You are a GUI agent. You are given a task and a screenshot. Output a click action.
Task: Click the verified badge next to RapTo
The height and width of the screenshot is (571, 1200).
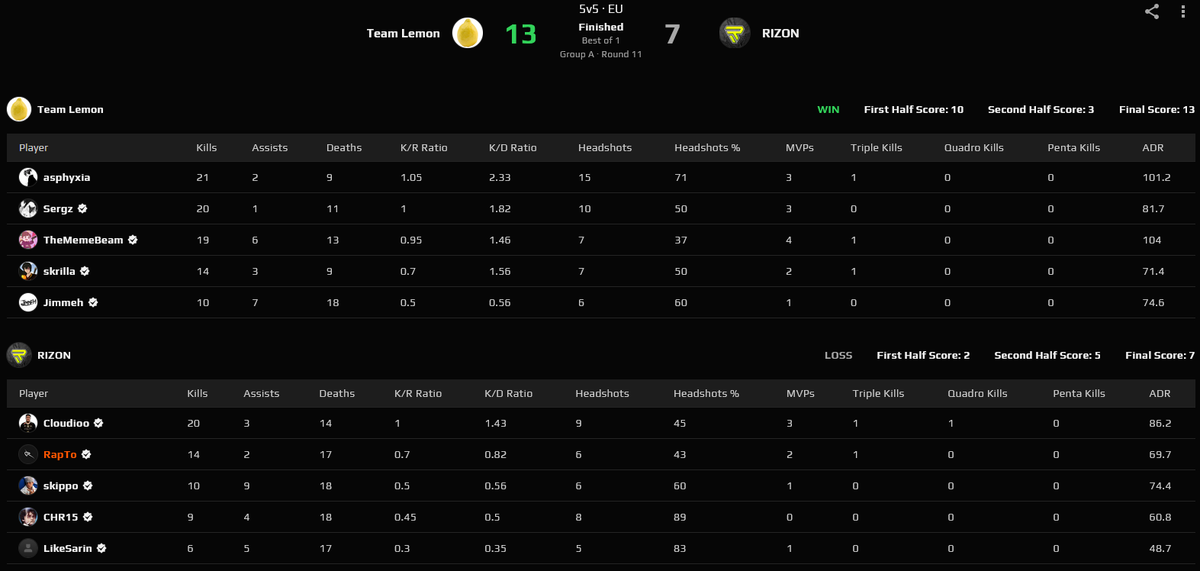coord(86,454)
